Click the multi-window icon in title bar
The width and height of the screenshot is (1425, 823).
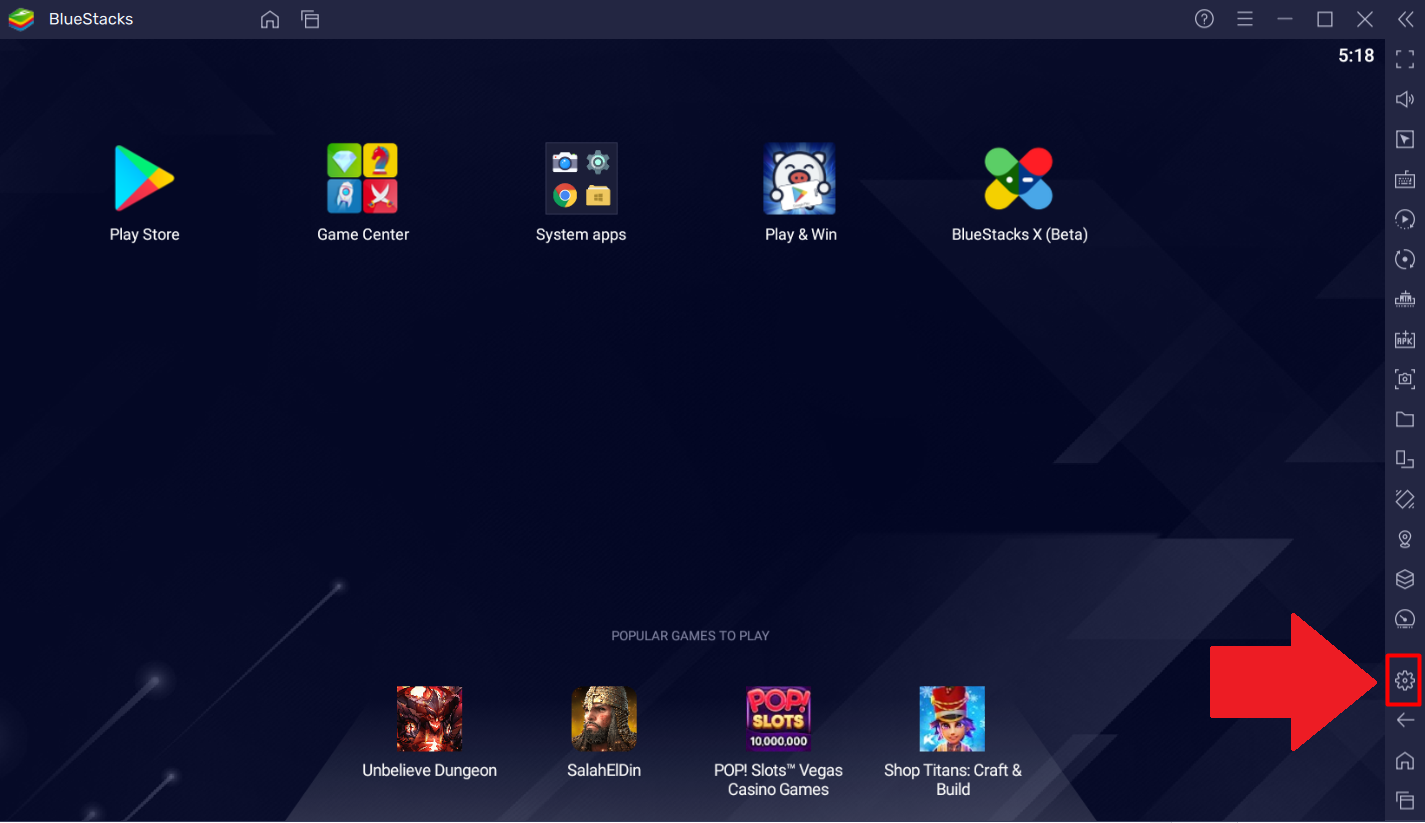(310, 19)
